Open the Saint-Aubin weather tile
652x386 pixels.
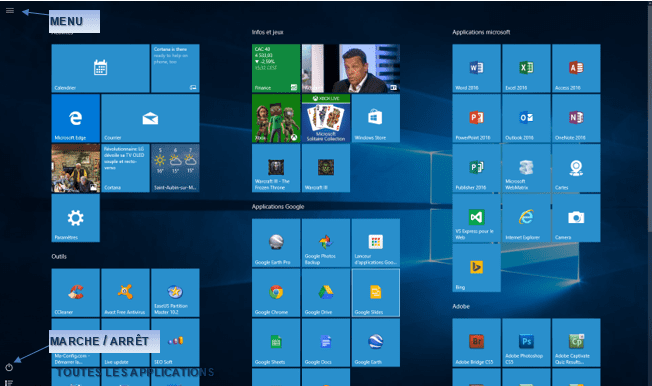pyautogui.click(x=175, y=168)
